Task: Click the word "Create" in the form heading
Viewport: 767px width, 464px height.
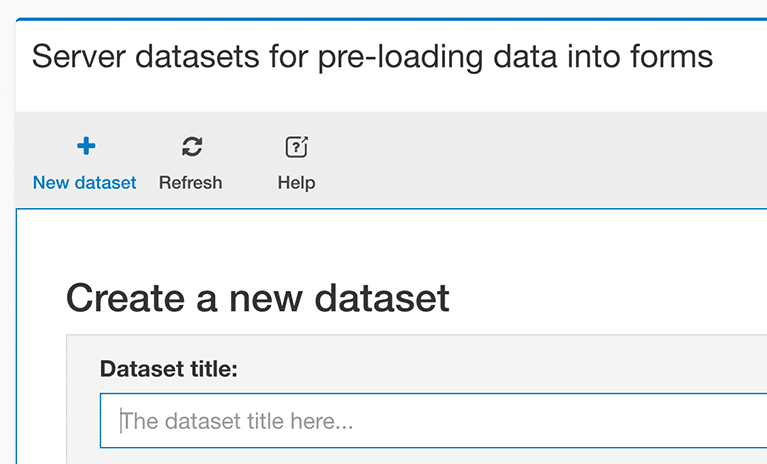Action: (x=125, y=298)
